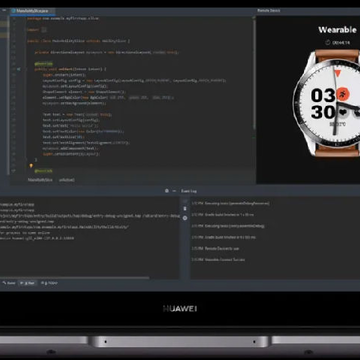The width and height of the screenshot is (360, 360).
Task: Click the wearable watch face preview
Action: [328, 103]
